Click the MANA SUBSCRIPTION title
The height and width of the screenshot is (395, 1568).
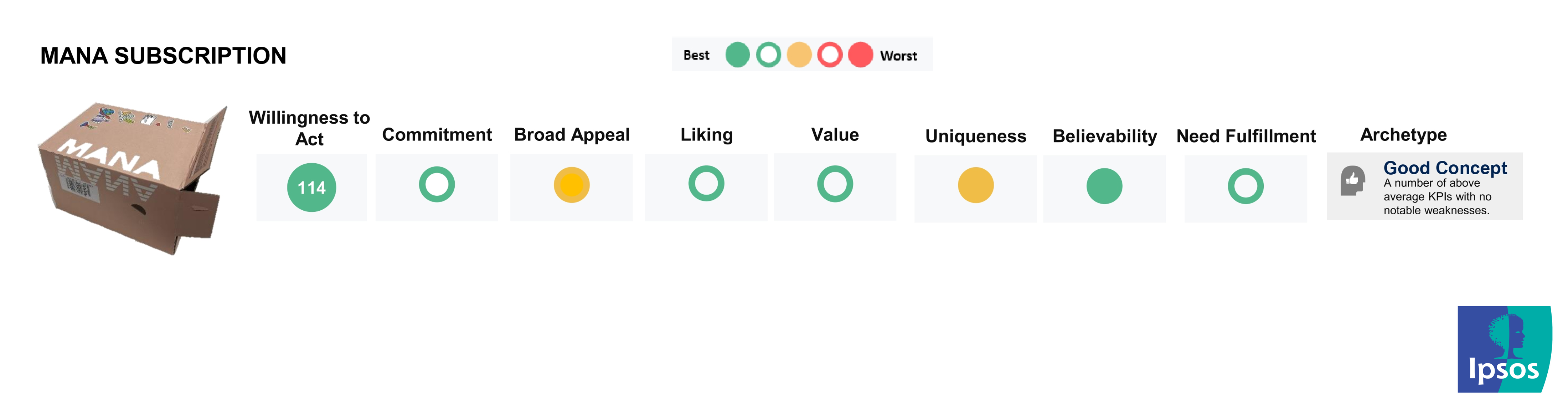point(163,56)
